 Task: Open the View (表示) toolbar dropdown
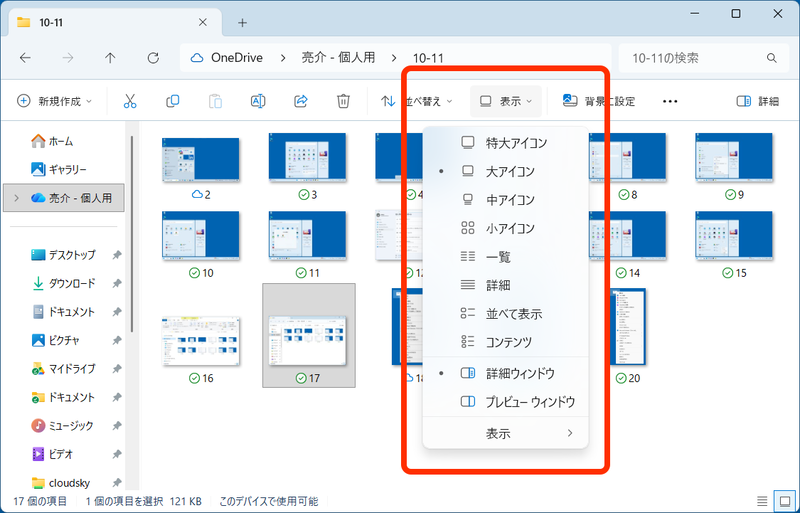pyautogui.click(x=506, y=101)
